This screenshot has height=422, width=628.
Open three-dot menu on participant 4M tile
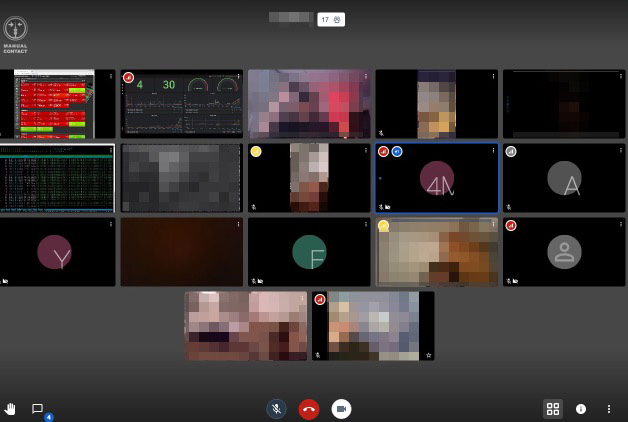(493, 151)
